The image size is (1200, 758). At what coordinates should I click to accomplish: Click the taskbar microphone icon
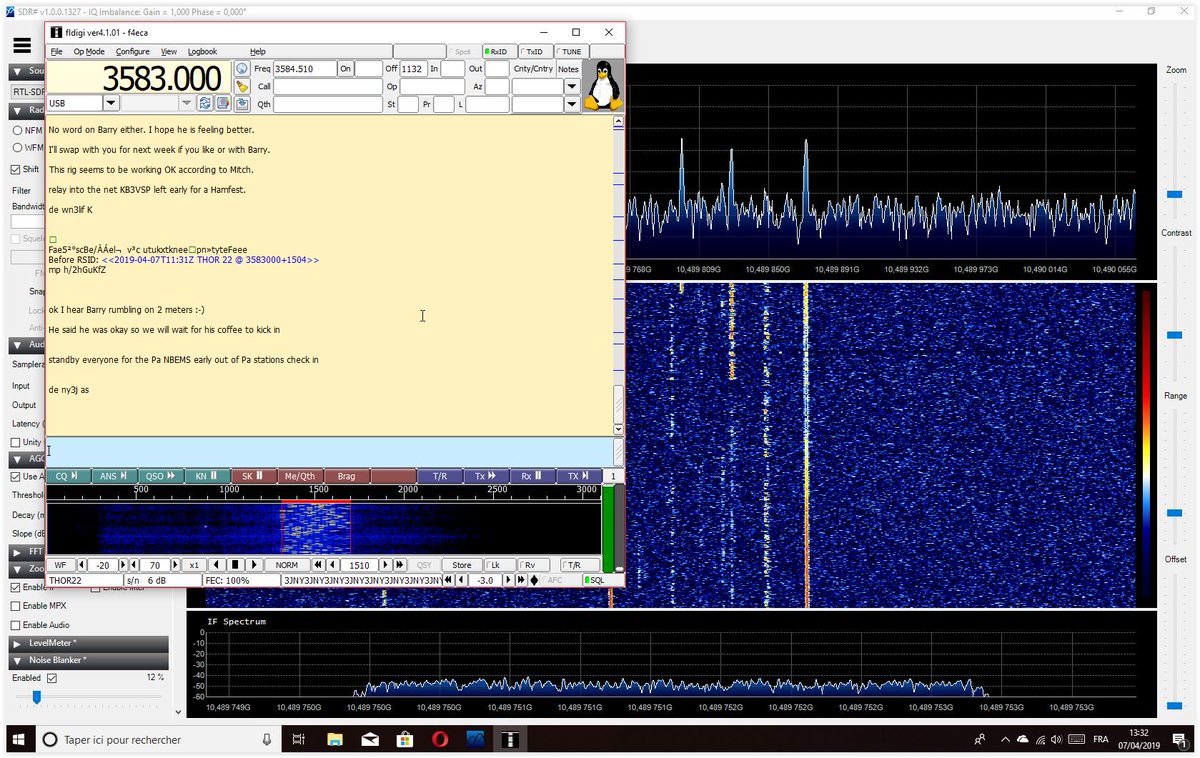click(267, 739)
